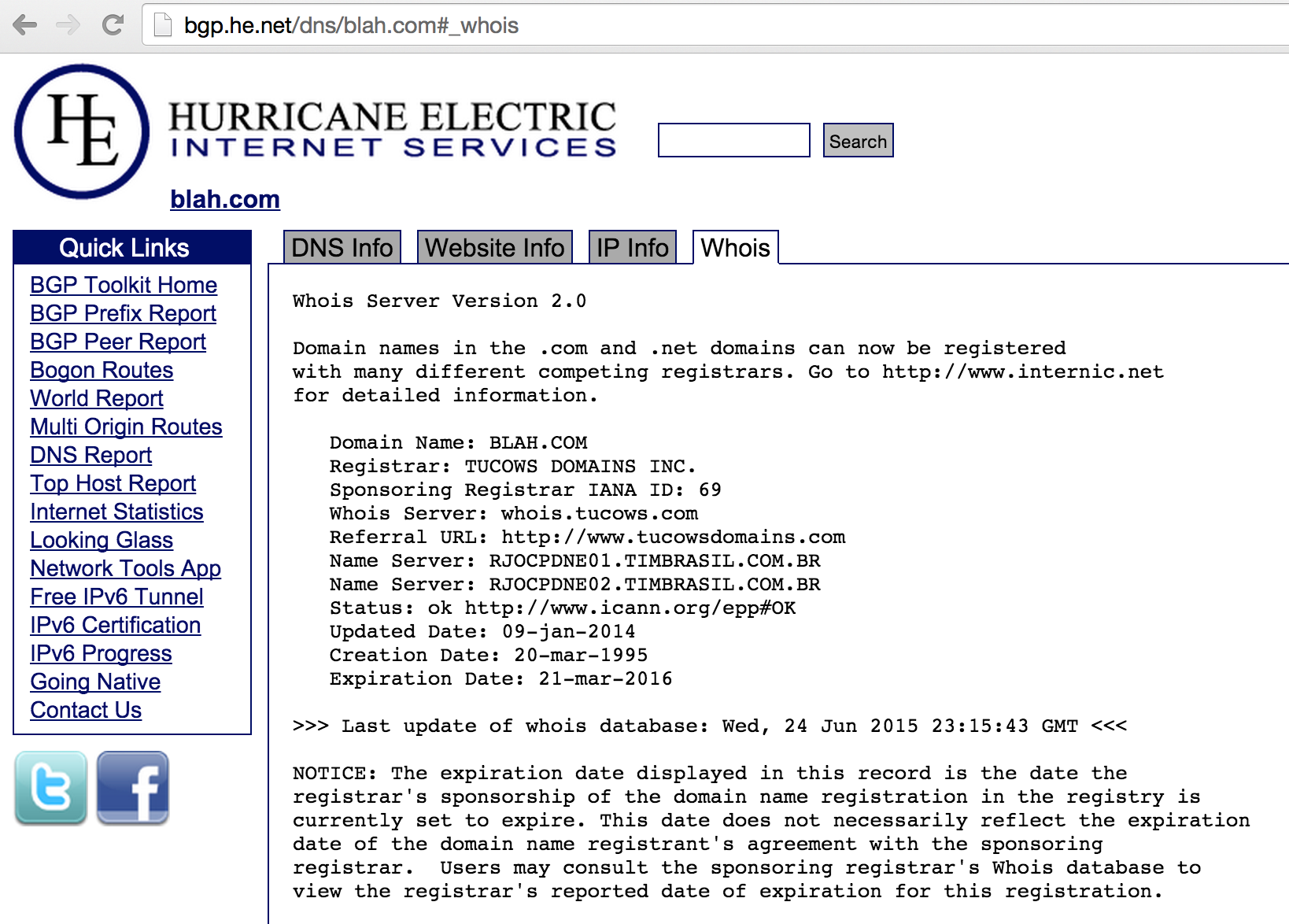Open the DNS Report page

click(x=90, y=455)
